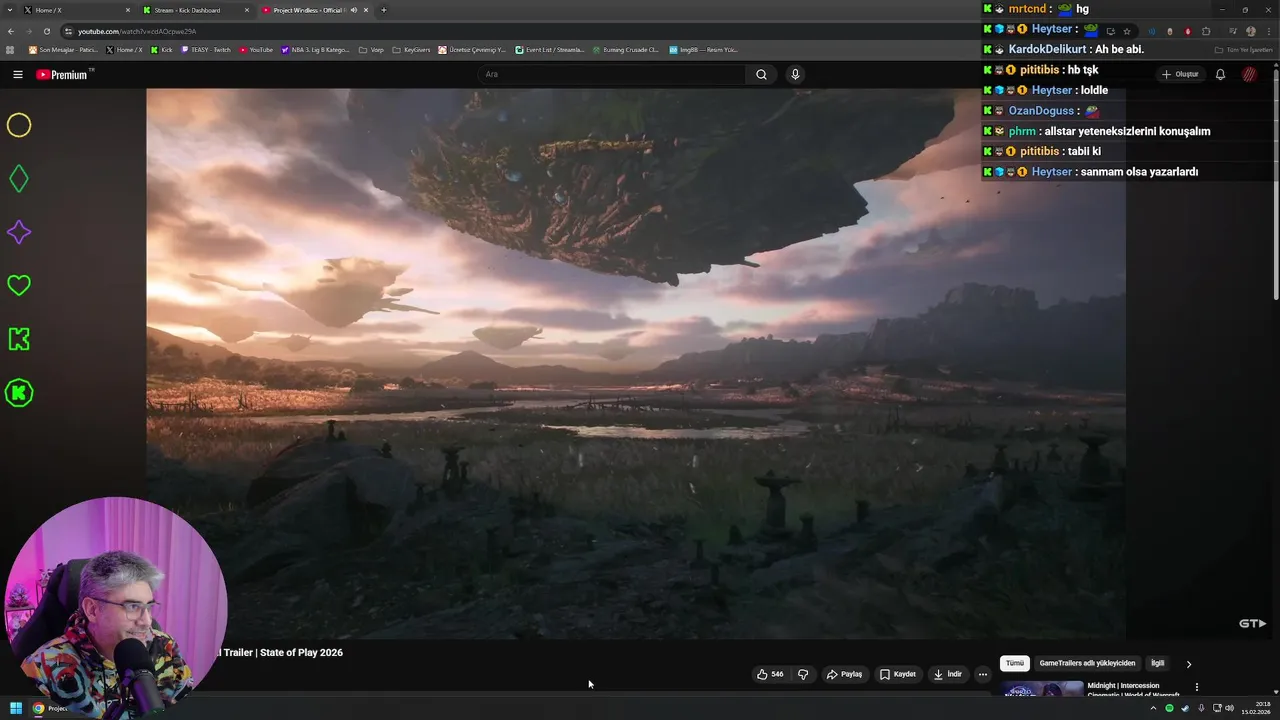
Task: Open the taskbar volume control
Action: click(1229, 708)
